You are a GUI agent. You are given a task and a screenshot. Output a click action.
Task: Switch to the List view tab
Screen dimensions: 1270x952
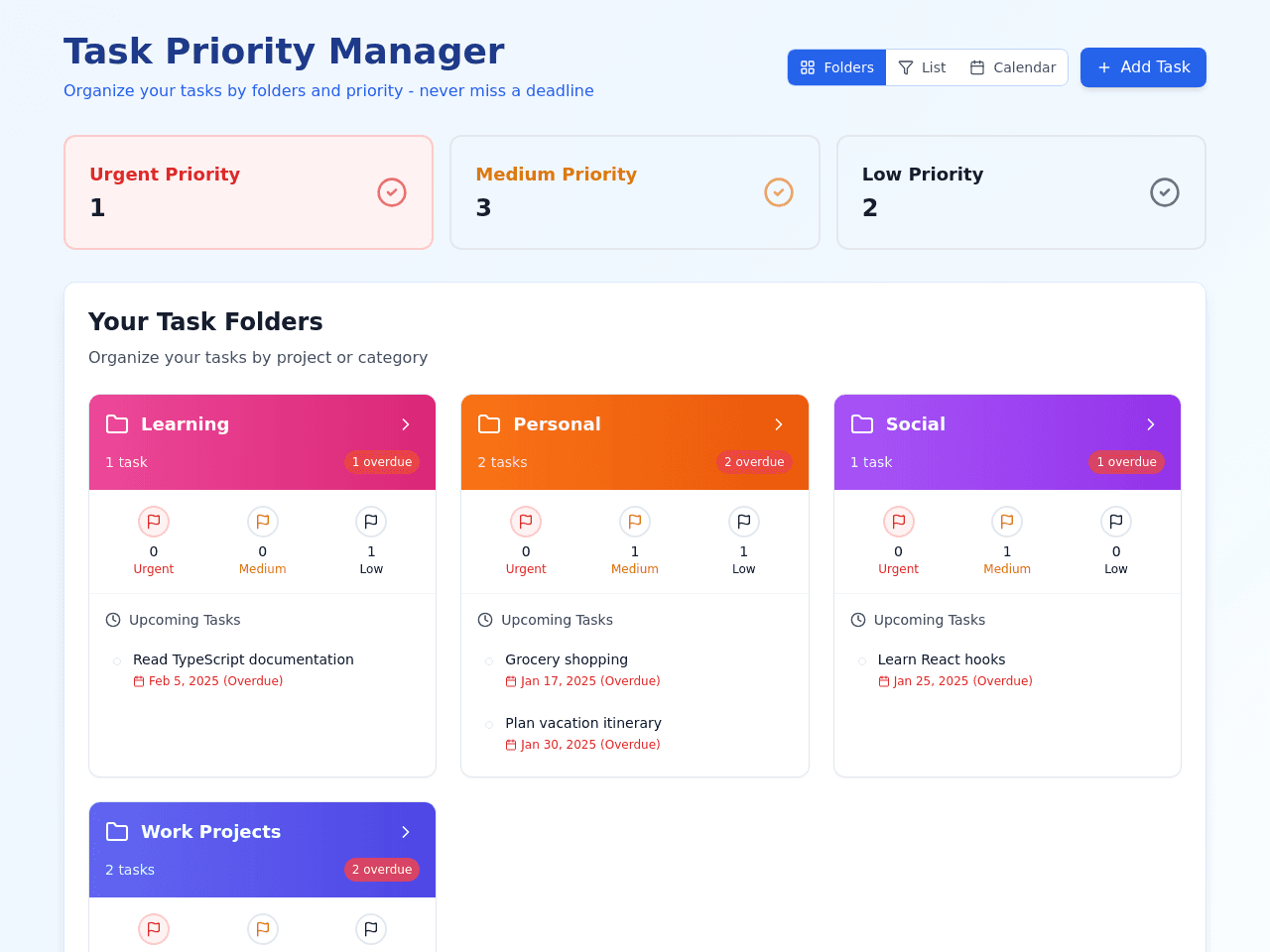(922, 67)
